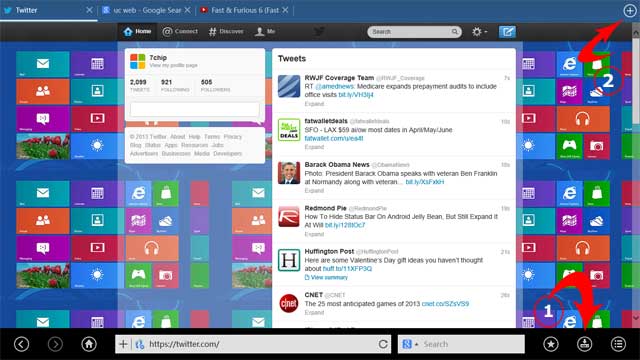This screenshot has width=640, height=360.
Task: Open the fatwallet.com link in tweet
Action: pyautogui.click(x=333, y=138)
